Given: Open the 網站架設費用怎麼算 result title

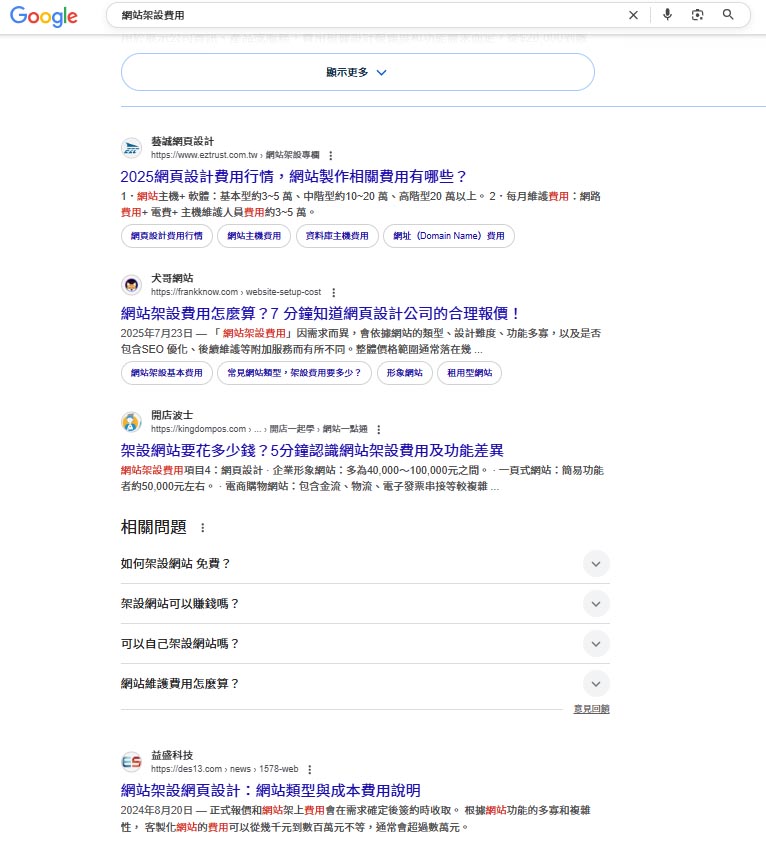Looking at the screenshot, I should [x=320, y=314].
